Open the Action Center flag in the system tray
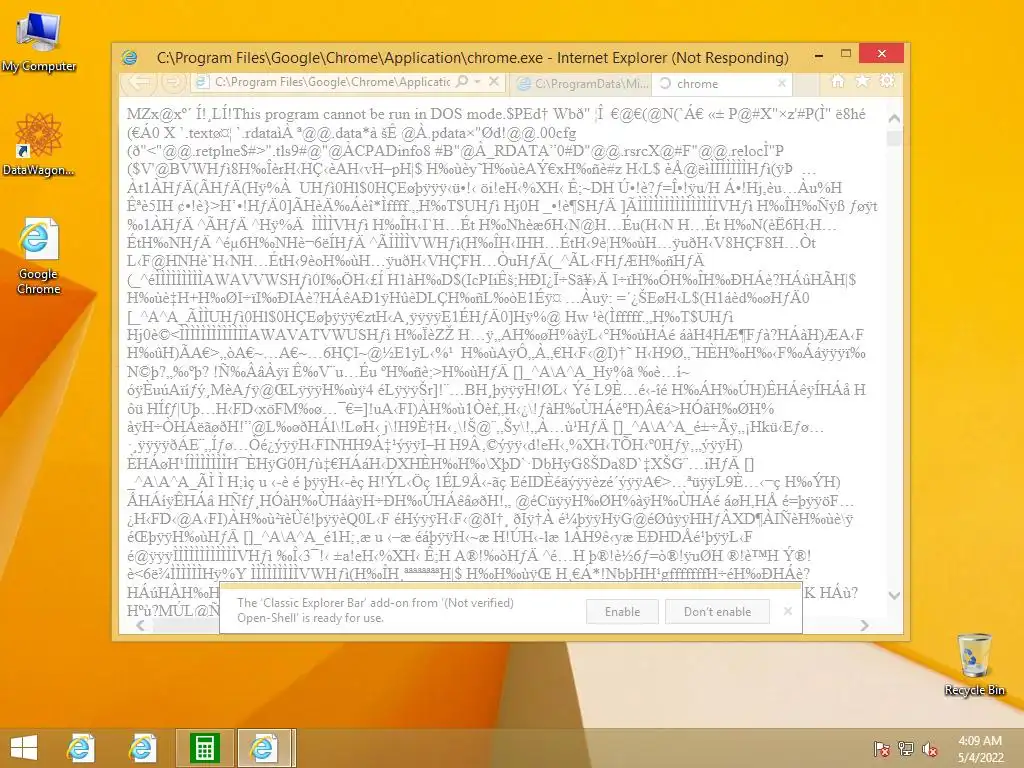This screenshot has height=768, width=1024. 881,749
